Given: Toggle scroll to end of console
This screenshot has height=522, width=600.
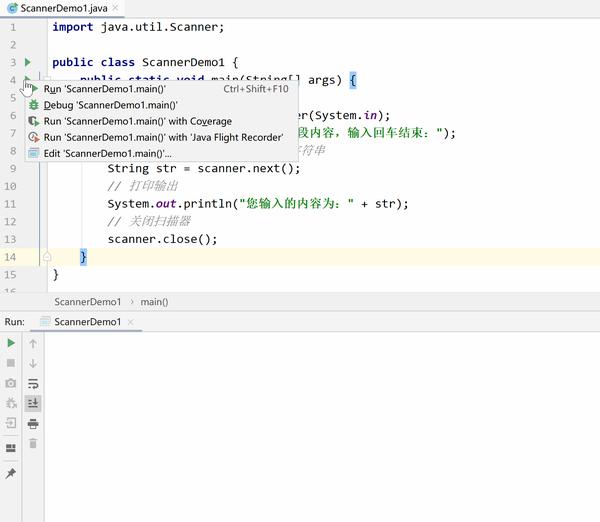Looking at the screenshot, I should coord(33,403).
